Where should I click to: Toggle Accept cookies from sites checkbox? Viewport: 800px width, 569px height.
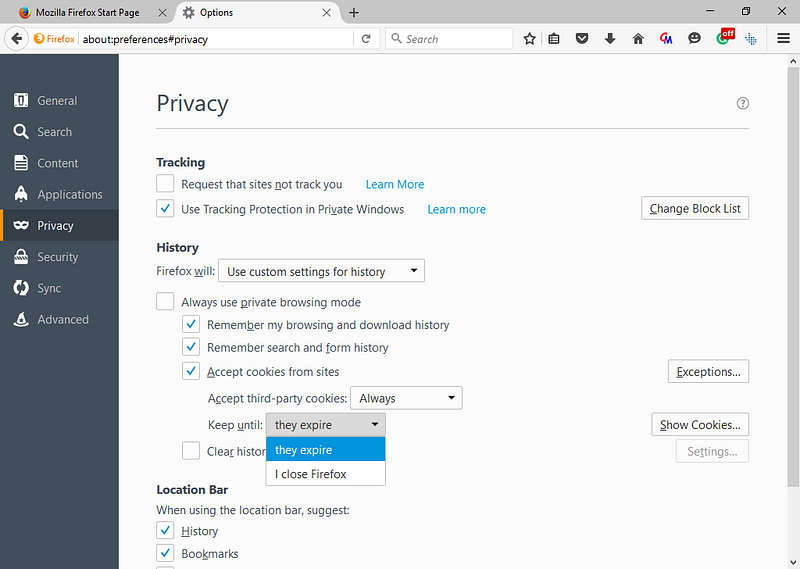tap(191, 371)
